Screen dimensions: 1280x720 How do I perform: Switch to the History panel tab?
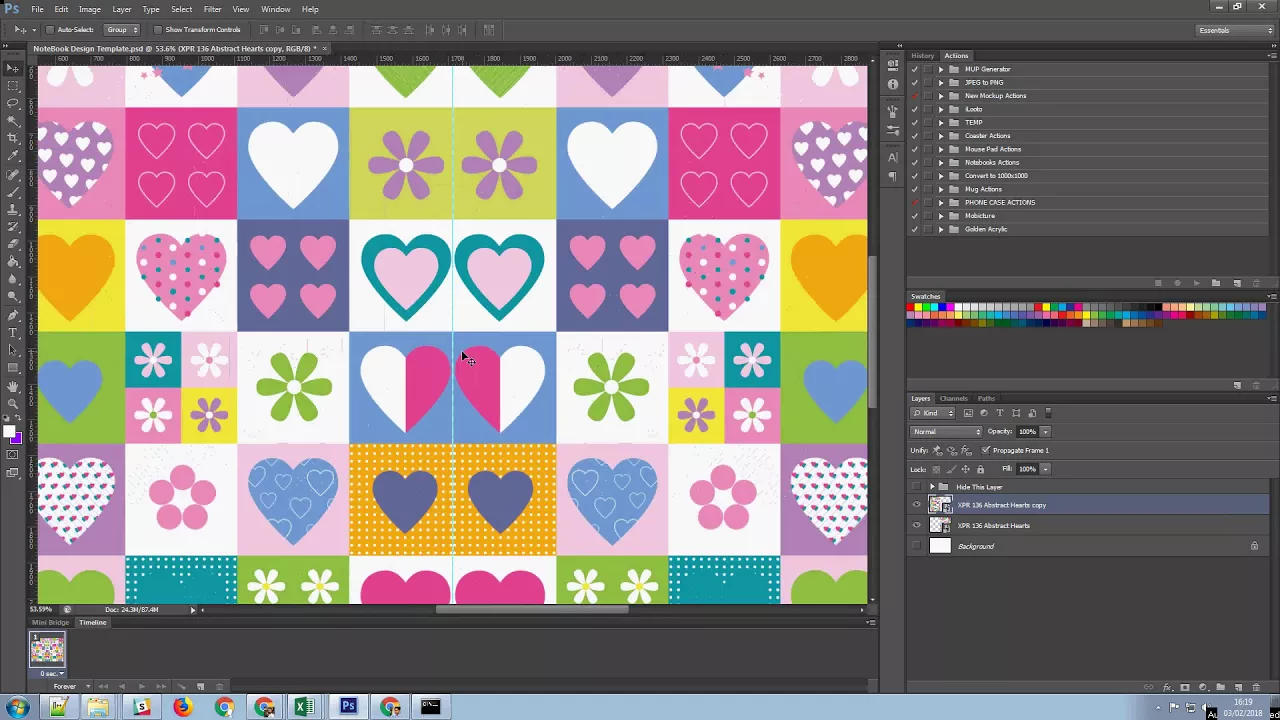(923, 56)
